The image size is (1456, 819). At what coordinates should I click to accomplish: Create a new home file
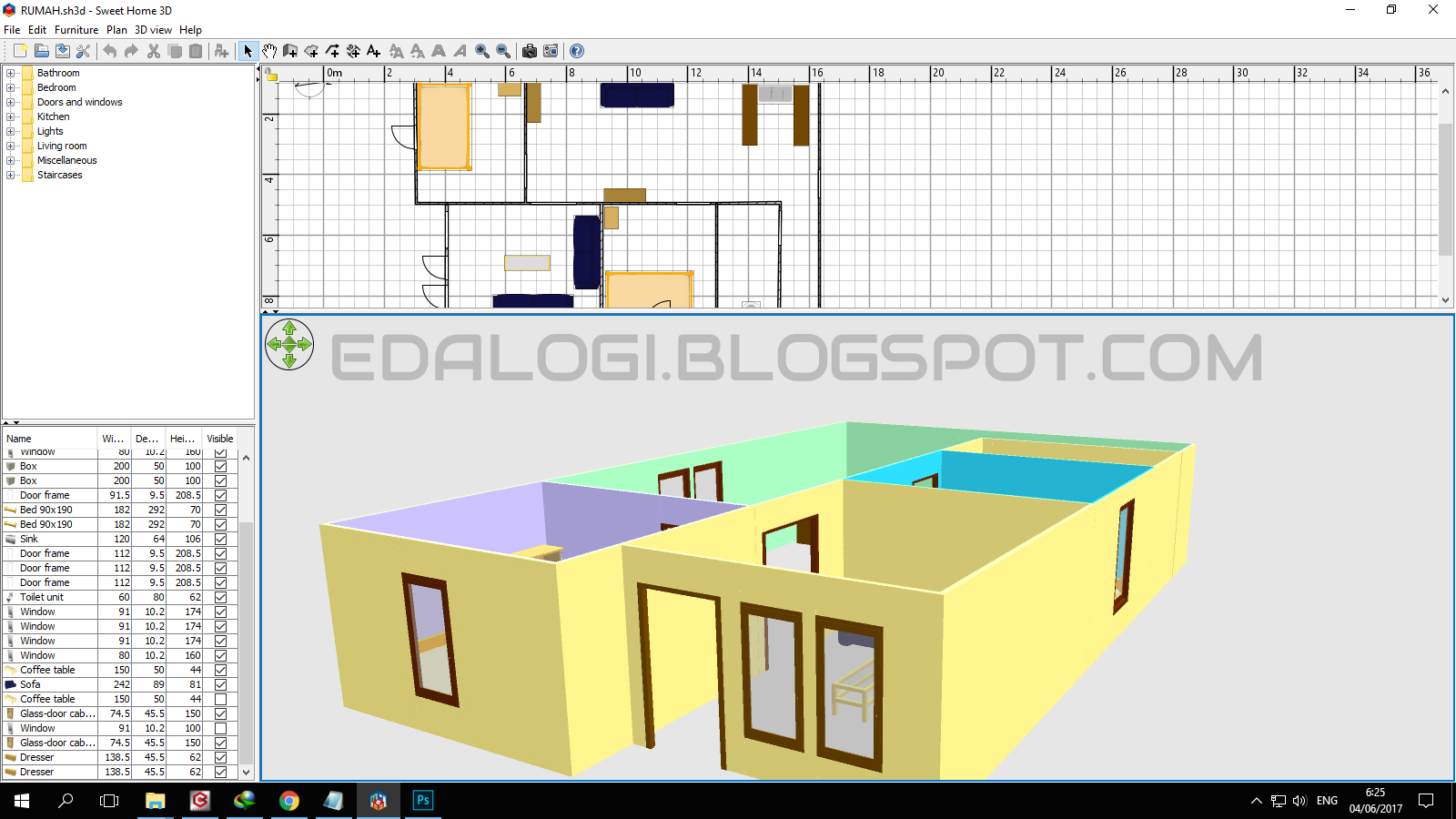(20, 51)
